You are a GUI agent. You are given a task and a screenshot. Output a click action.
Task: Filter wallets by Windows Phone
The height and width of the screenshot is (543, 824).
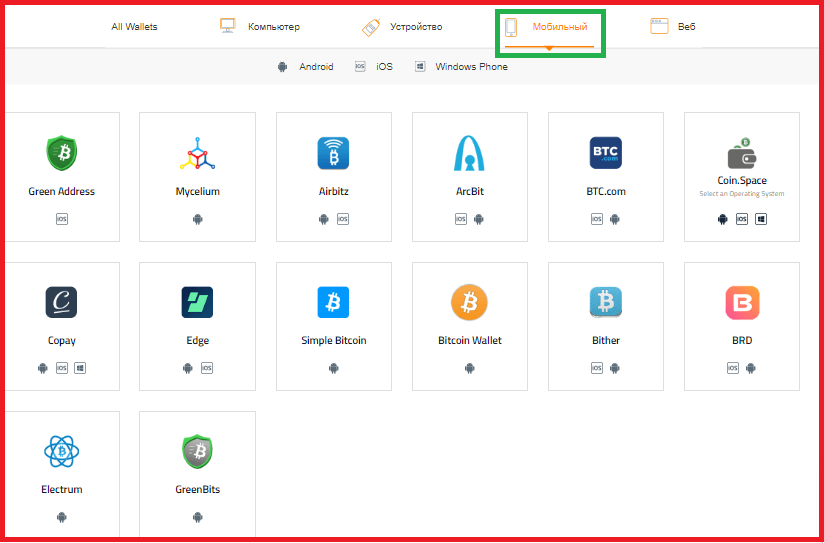coord(461,67)
